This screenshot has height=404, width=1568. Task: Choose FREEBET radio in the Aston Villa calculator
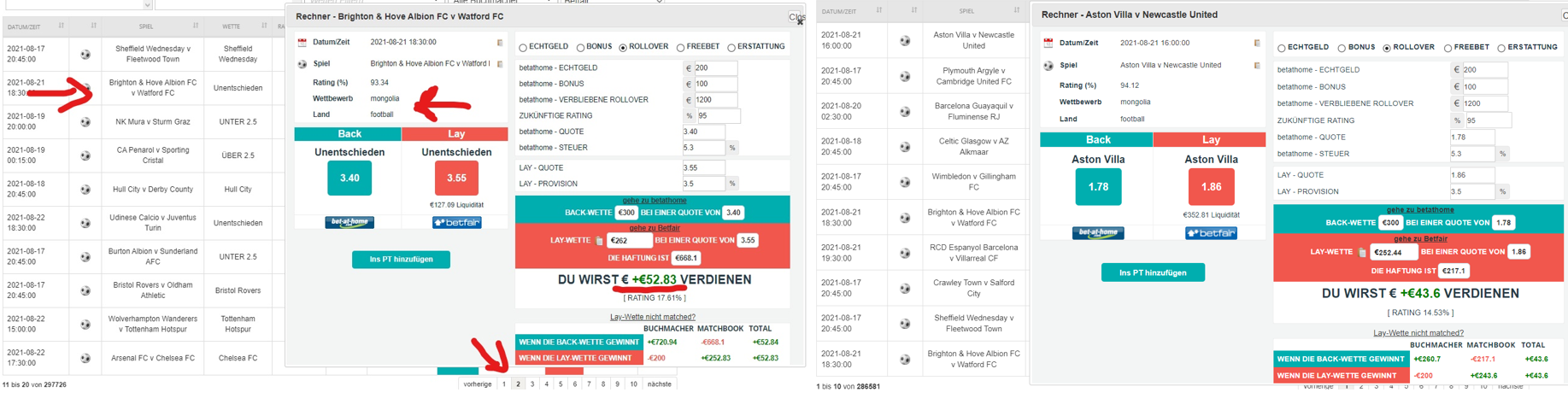pos(1448,49)
